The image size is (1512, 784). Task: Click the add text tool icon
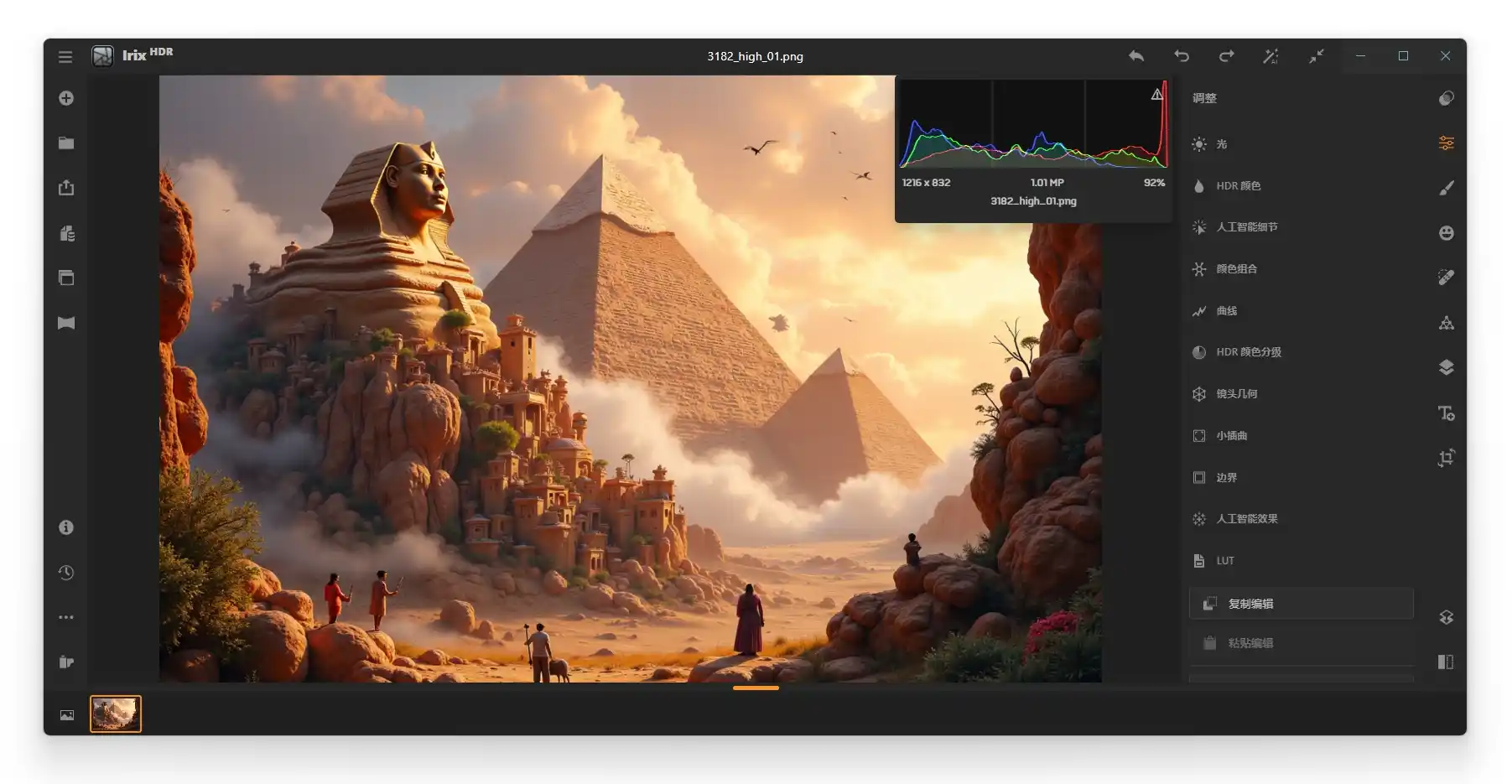point(1446,413)
